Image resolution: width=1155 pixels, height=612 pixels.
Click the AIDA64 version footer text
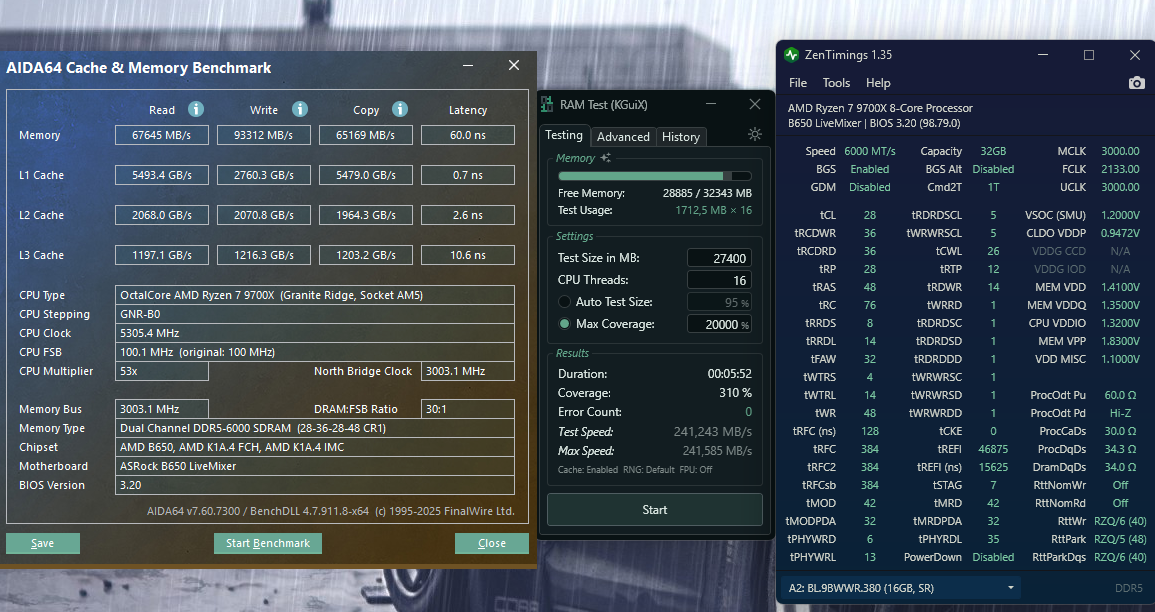(x=330, y=511)
